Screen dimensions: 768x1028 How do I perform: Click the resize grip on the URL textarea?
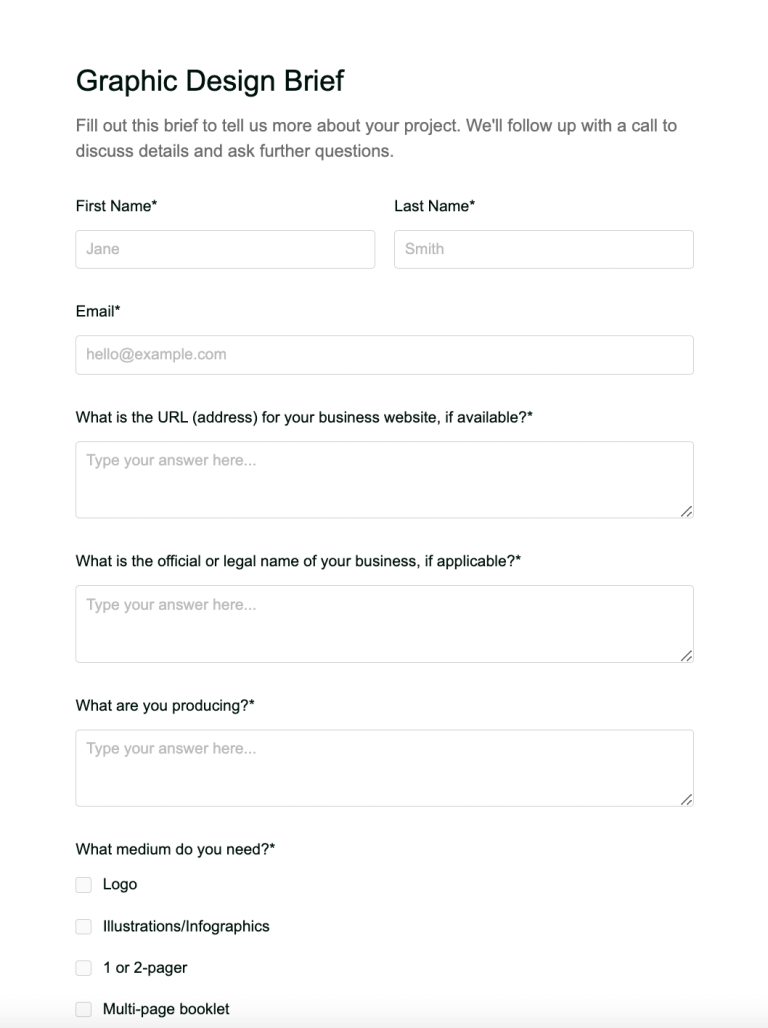pyautogui.click(x=688, y=513)
